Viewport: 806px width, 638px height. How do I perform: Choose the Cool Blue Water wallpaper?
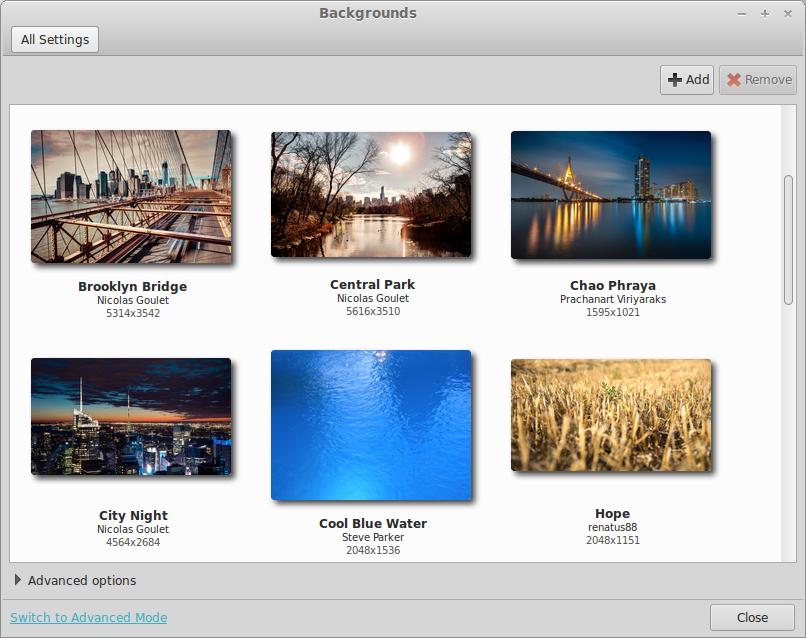tap(371, 424)
